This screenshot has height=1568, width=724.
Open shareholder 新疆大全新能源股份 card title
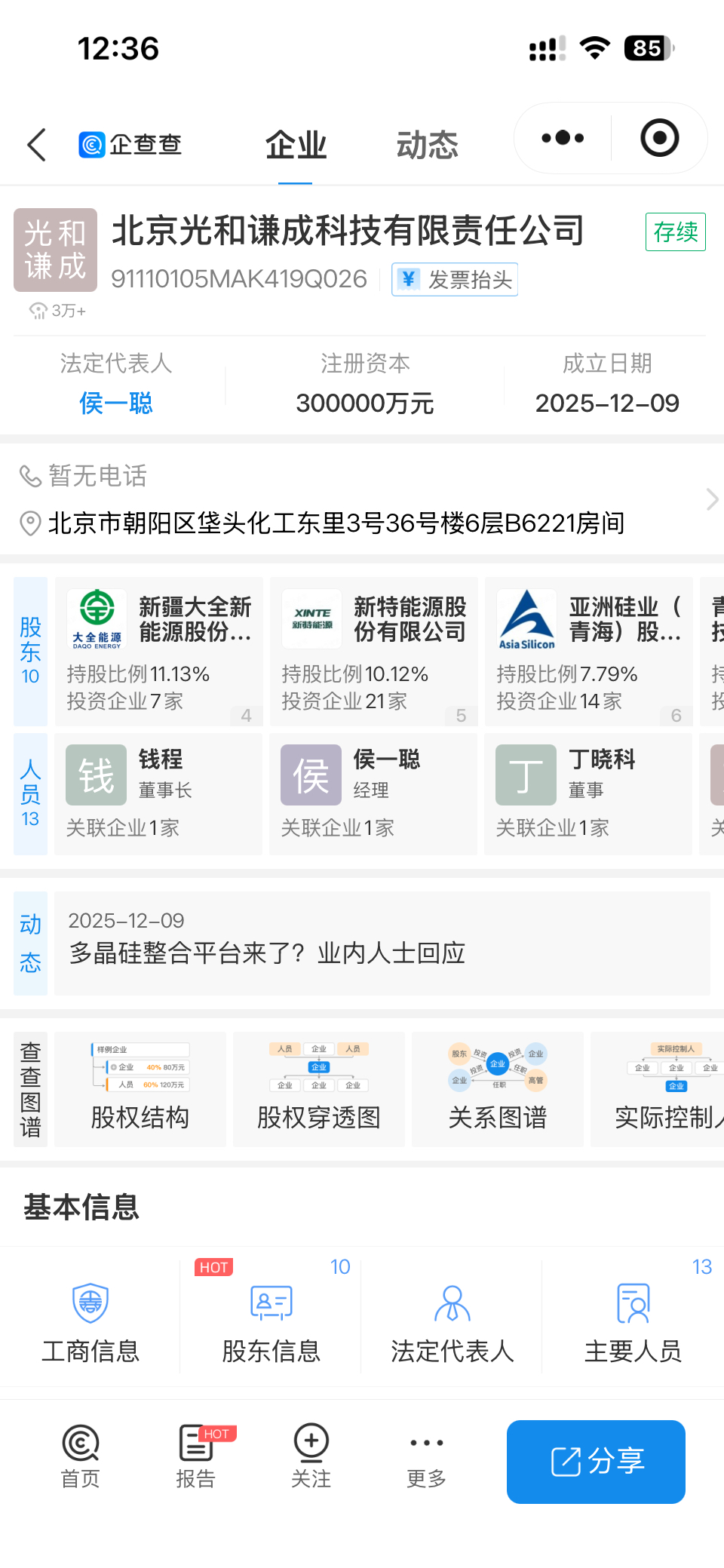pos(195,619)
